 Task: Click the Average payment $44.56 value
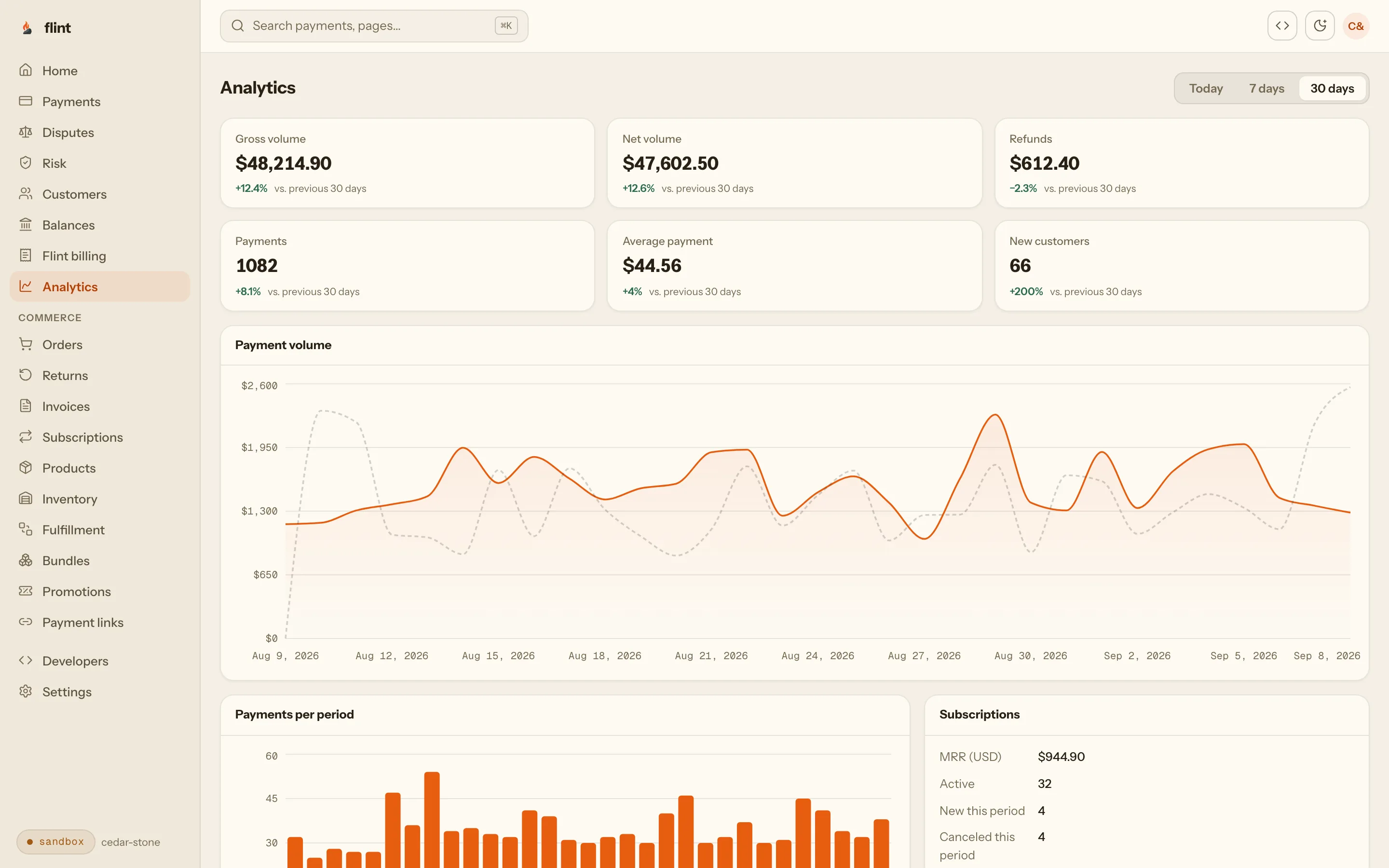tap(652, 266)
